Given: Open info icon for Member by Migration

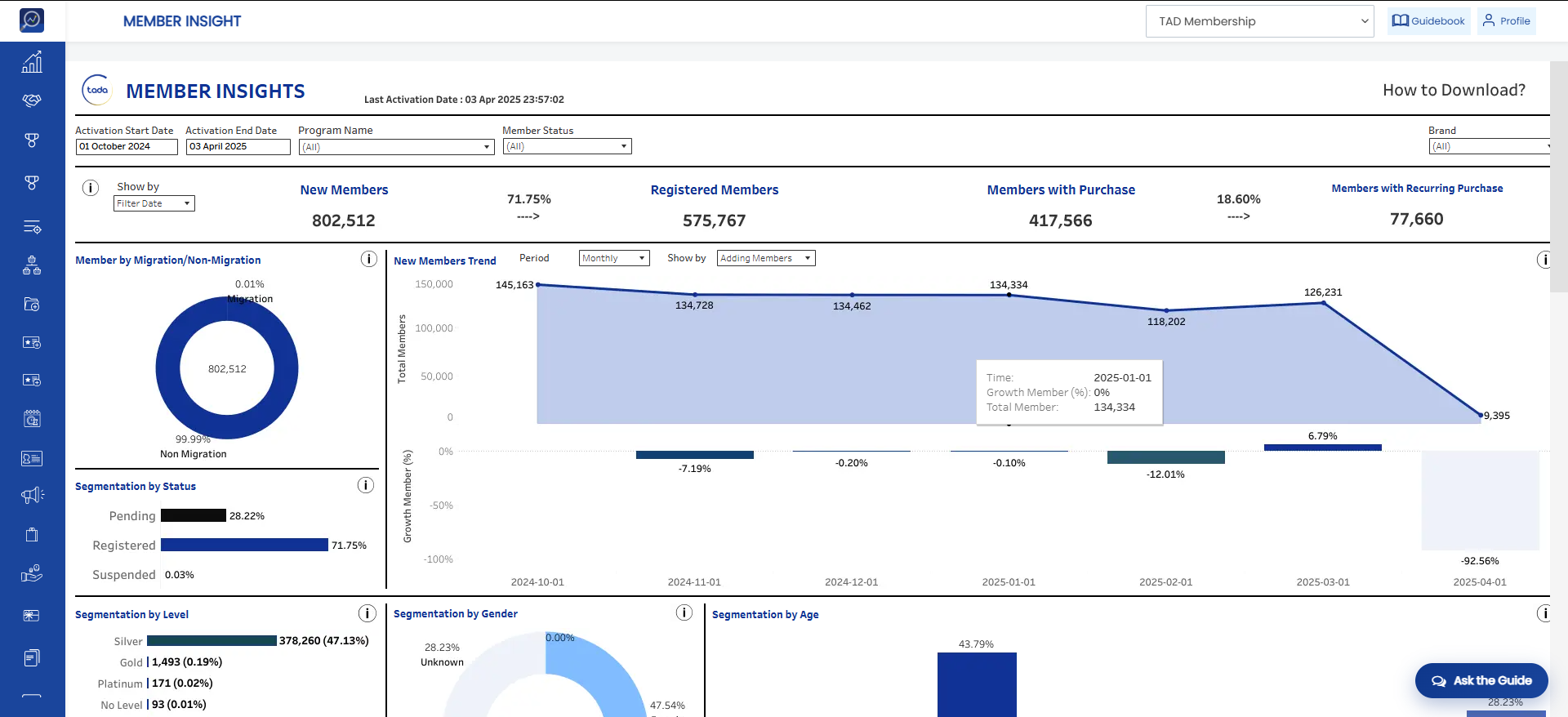Looking at the screenshot, I should tap(368, 259).
